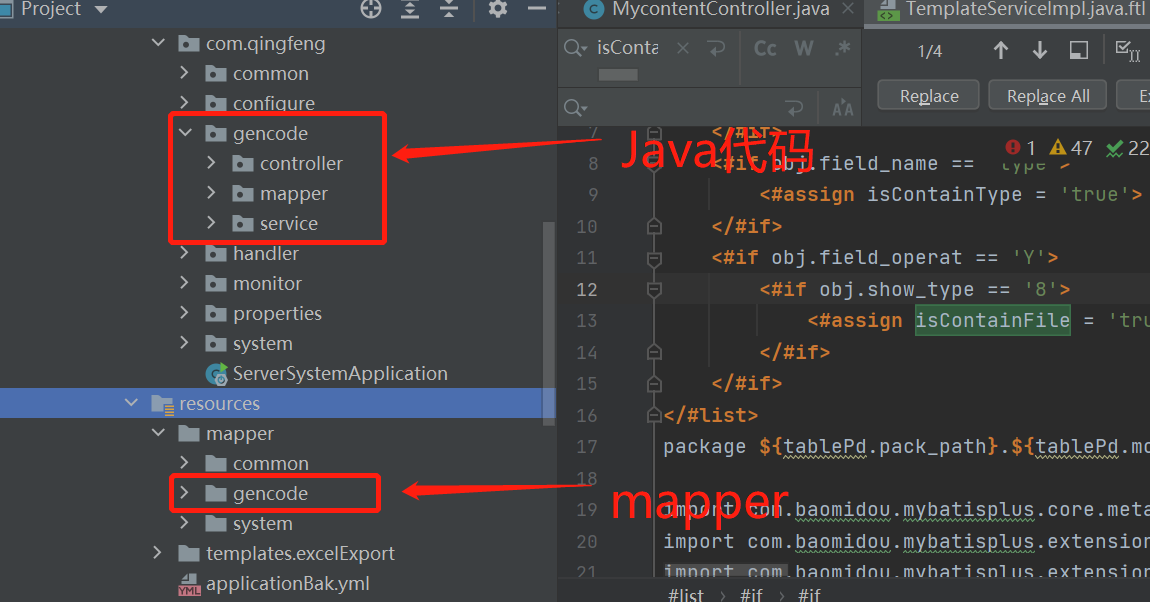Expand templates.excelExport folder
Viewport: 1150px width, 602px height.
coord(158,553)
